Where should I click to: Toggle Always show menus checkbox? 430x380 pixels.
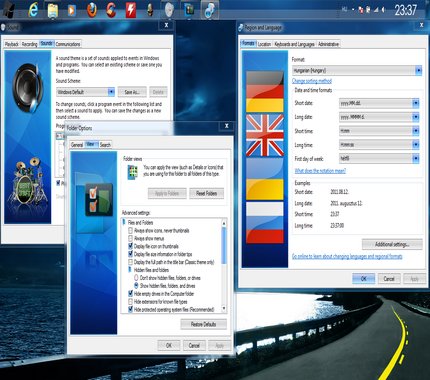pos(131,238)
